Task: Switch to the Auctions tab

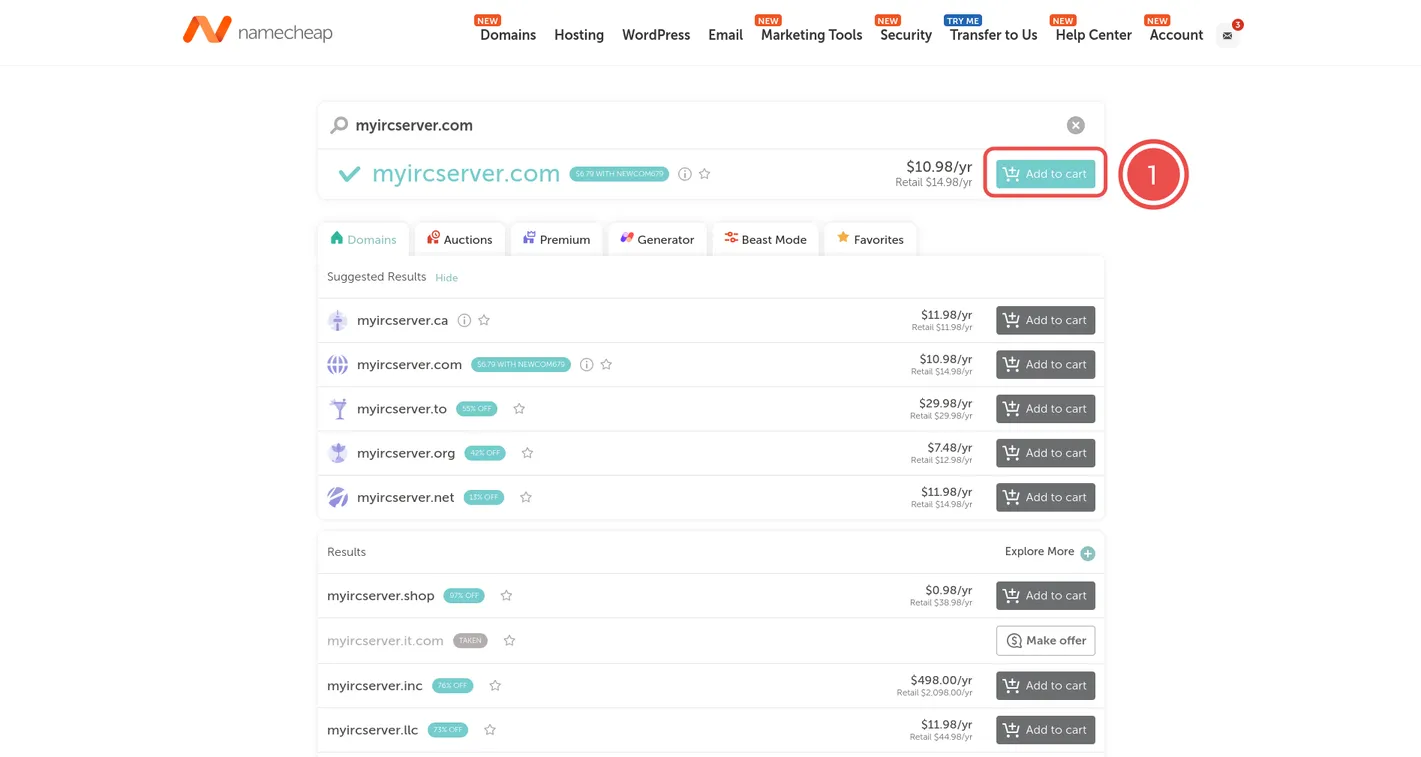Action: point(459,240)
